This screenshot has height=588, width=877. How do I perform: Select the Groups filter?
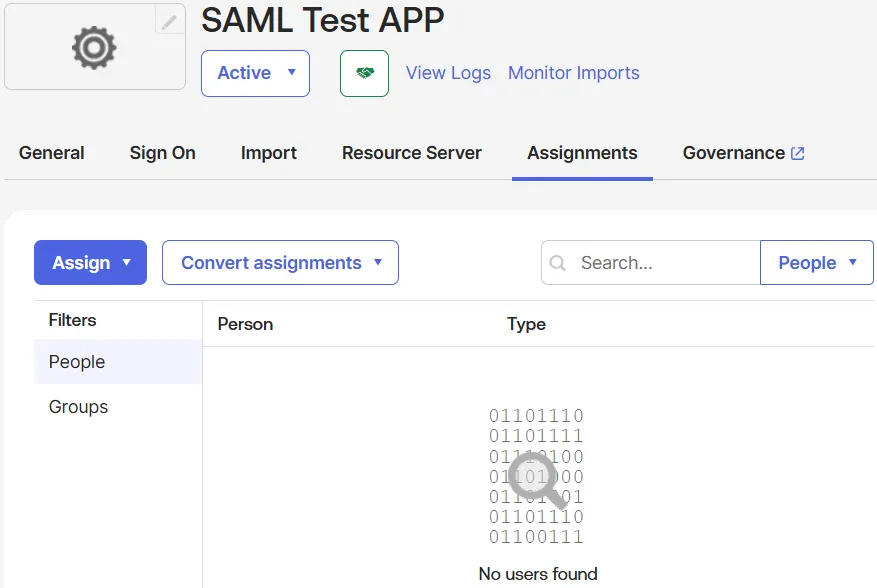[x=118, y=407]
